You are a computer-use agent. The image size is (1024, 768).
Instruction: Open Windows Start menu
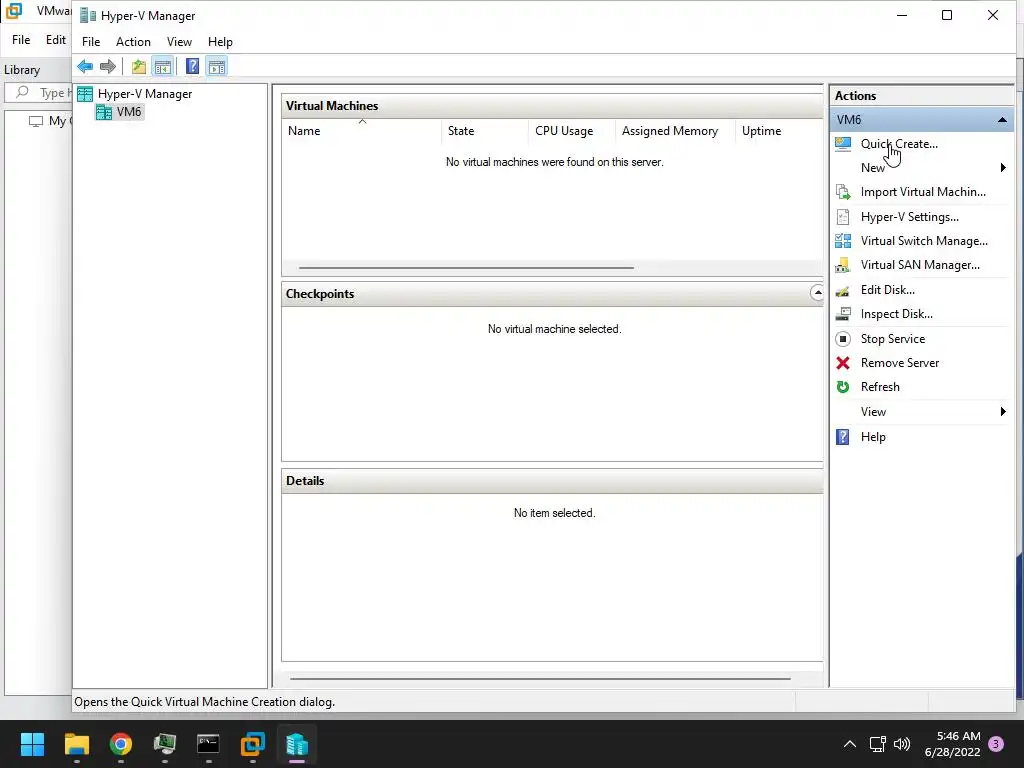[32, 744]
